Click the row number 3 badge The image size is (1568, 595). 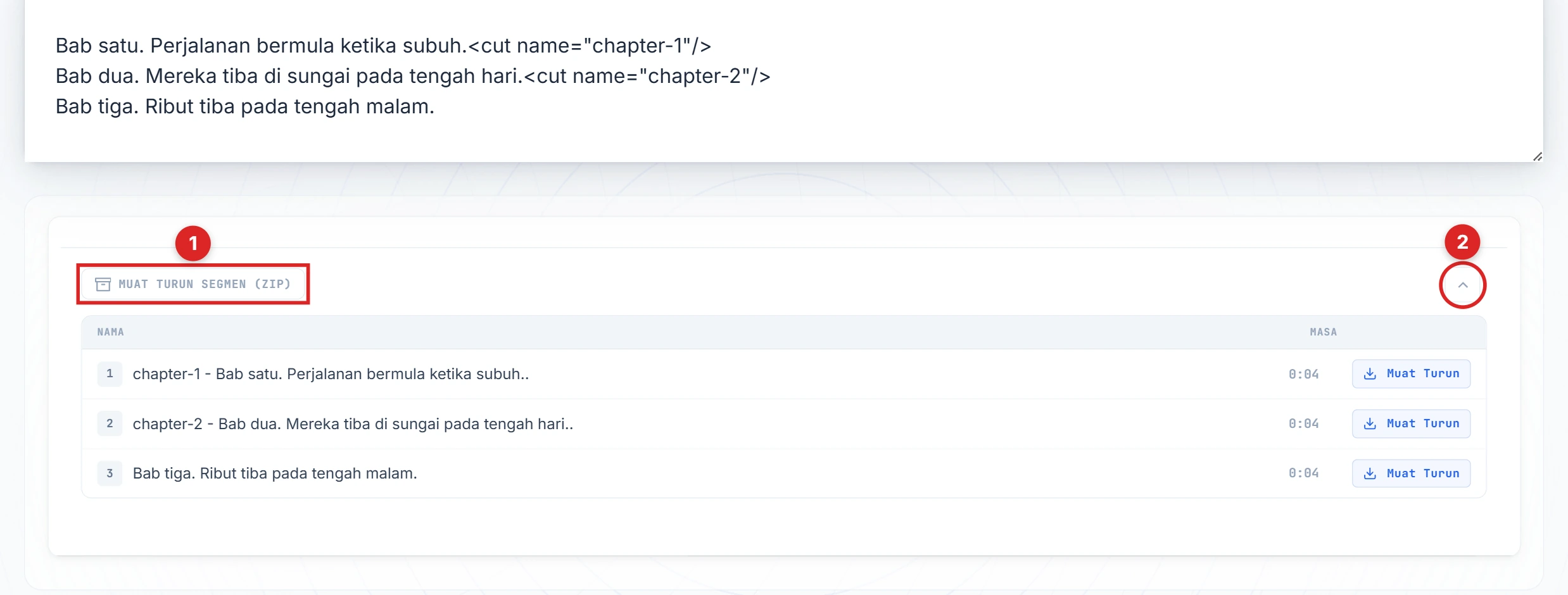click(x=110, y=473)
